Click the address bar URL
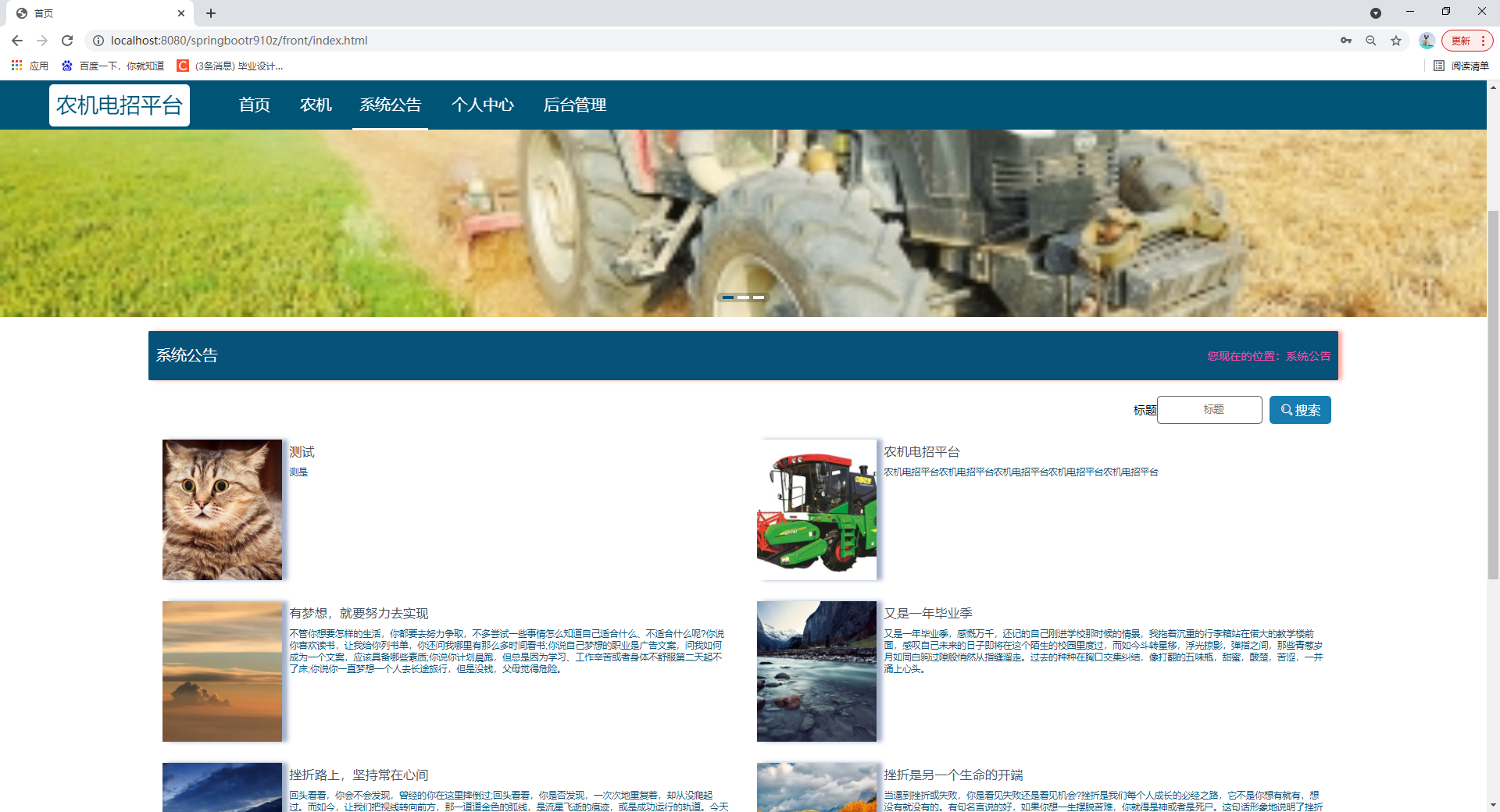Viewport: 1500px width, 812px height. point(239,41)
